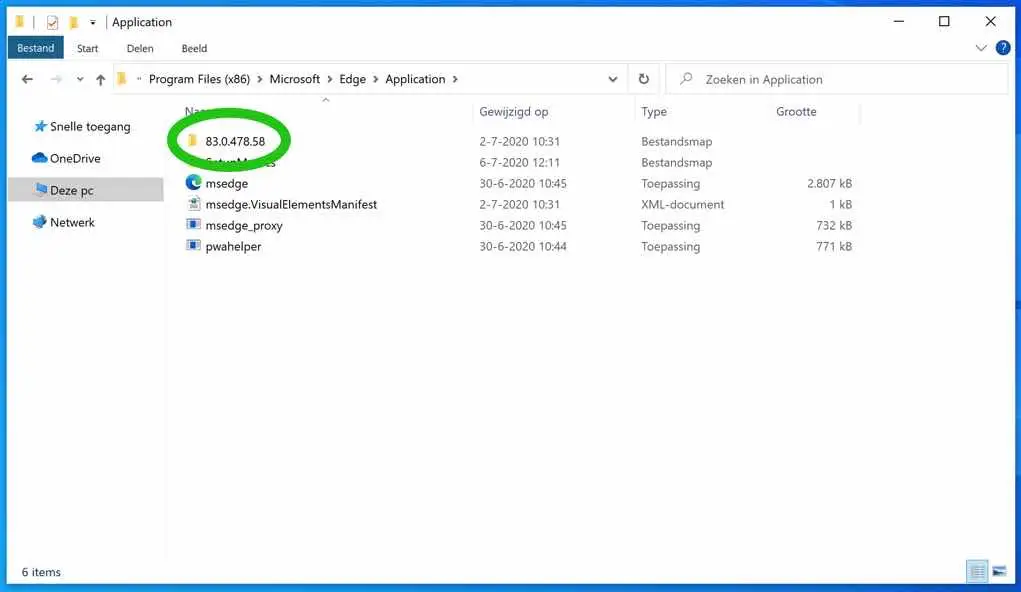The height and width of the screenshot is (592, 1021).
Task: Select the pwahelper application icon
Action: 193,246
